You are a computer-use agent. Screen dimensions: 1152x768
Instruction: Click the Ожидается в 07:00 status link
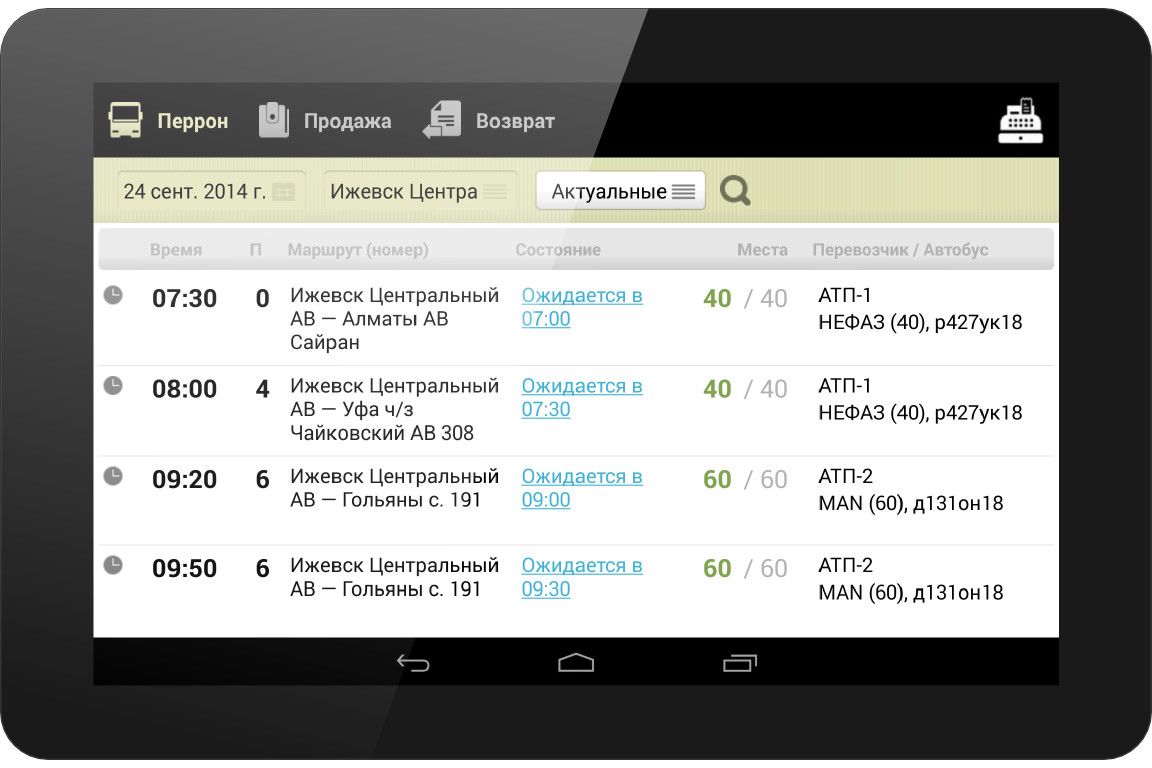581,307
